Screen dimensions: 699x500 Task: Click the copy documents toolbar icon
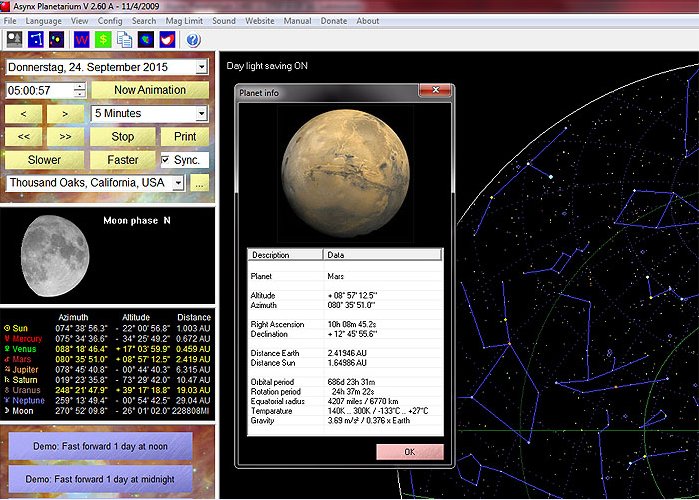click(124, 40)
